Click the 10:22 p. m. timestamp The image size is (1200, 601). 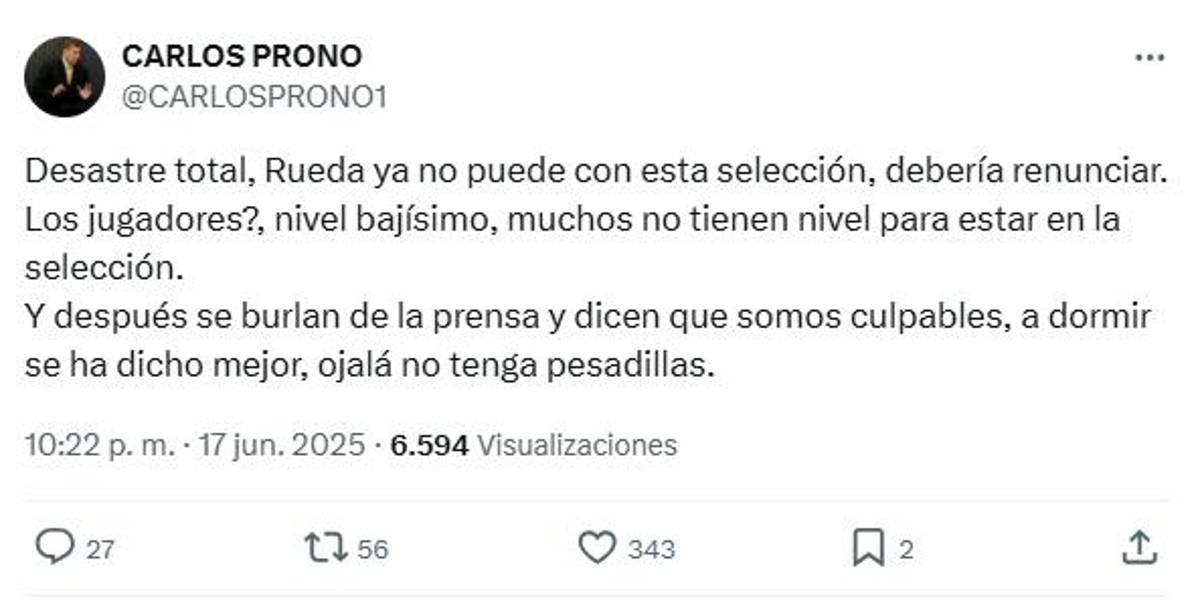point(100,445)
